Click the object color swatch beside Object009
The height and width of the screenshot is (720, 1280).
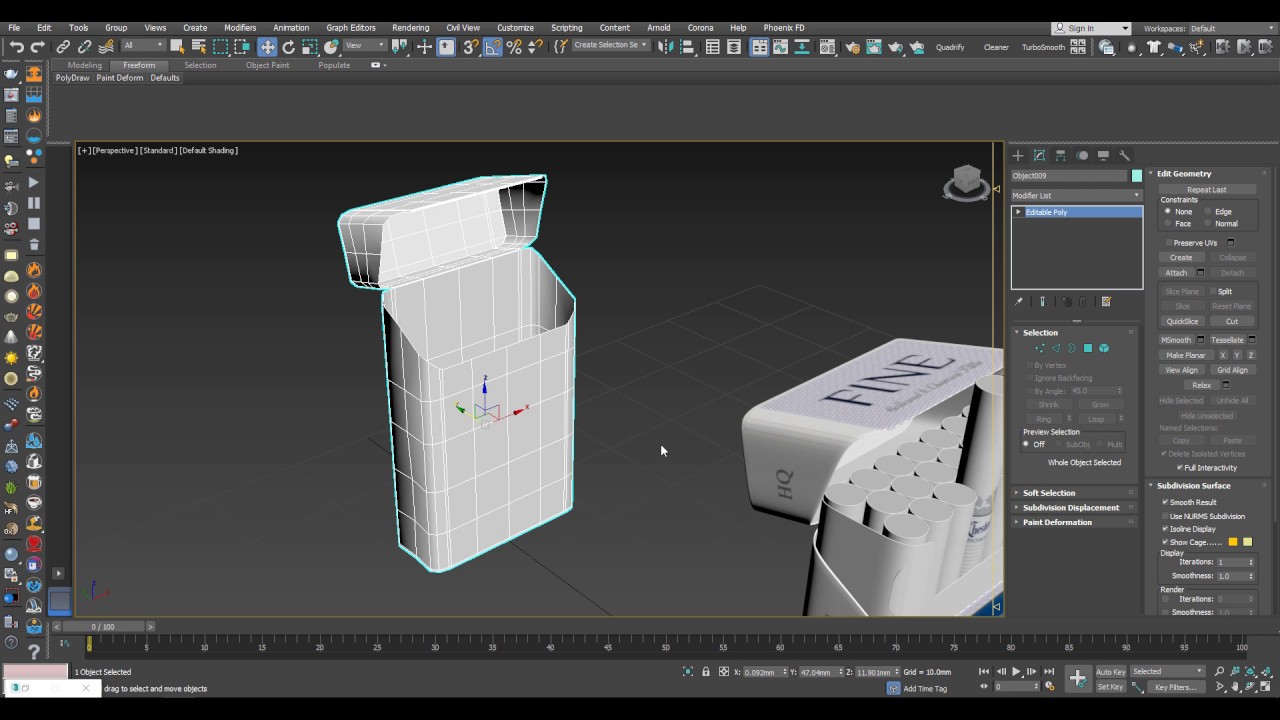click(1137, 176)
